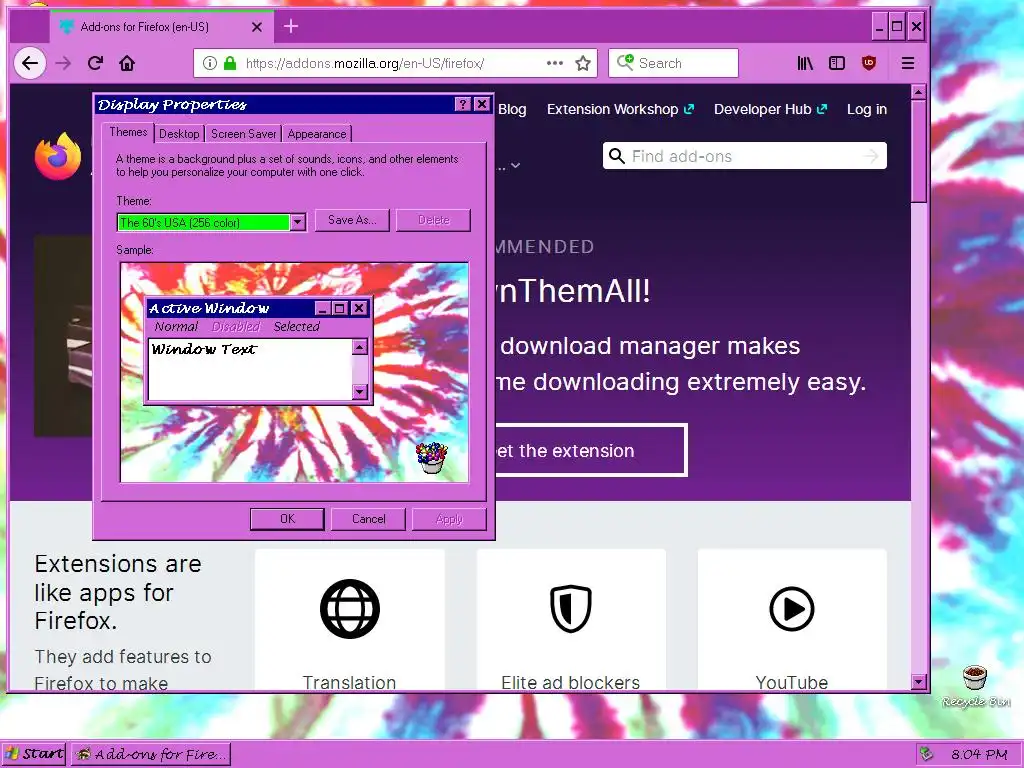Select The 60's USA theme combo box
Viewport: 1024px width, 768px height.
click(x=211, y=223)
